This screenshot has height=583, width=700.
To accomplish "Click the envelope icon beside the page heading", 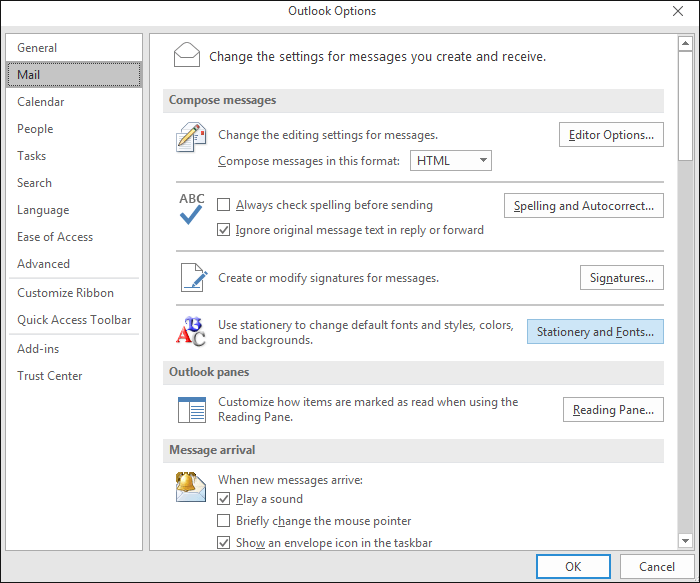I will (187, 55).
